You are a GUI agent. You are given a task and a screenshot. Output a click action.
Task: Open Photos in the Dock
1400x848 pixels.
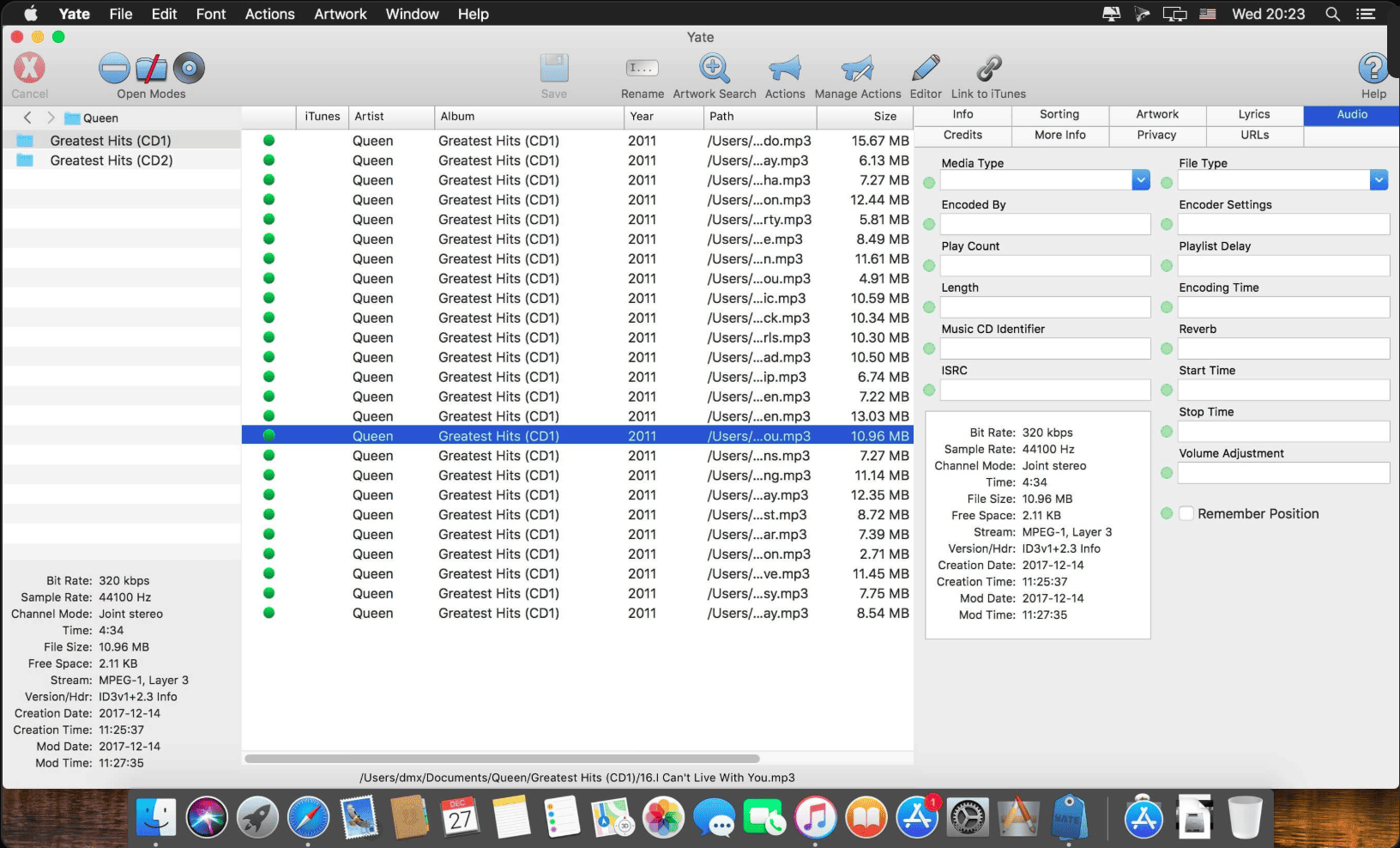click(663, 817)
